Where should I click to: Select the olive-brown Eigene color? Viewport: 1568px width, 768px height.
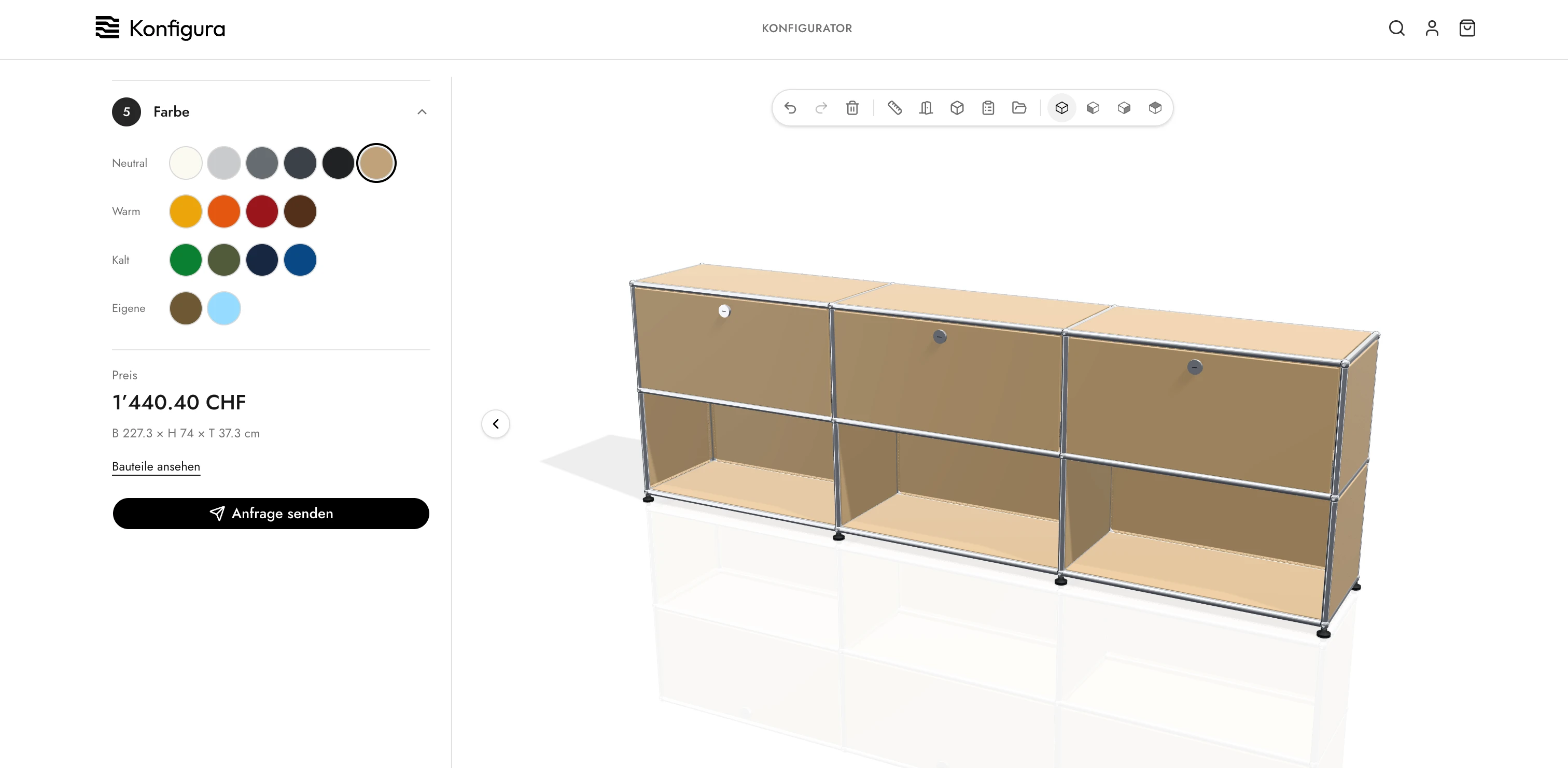[186, 308]
